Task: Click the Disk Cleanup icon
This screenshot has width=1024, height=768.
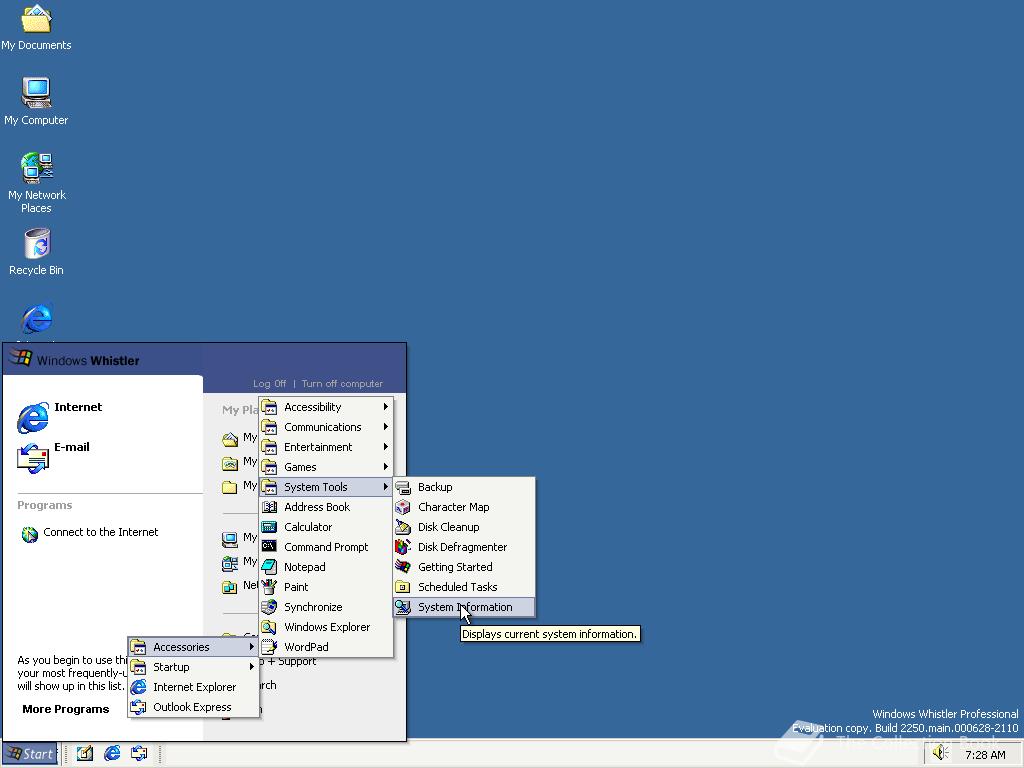Action: tap(403, 527)
